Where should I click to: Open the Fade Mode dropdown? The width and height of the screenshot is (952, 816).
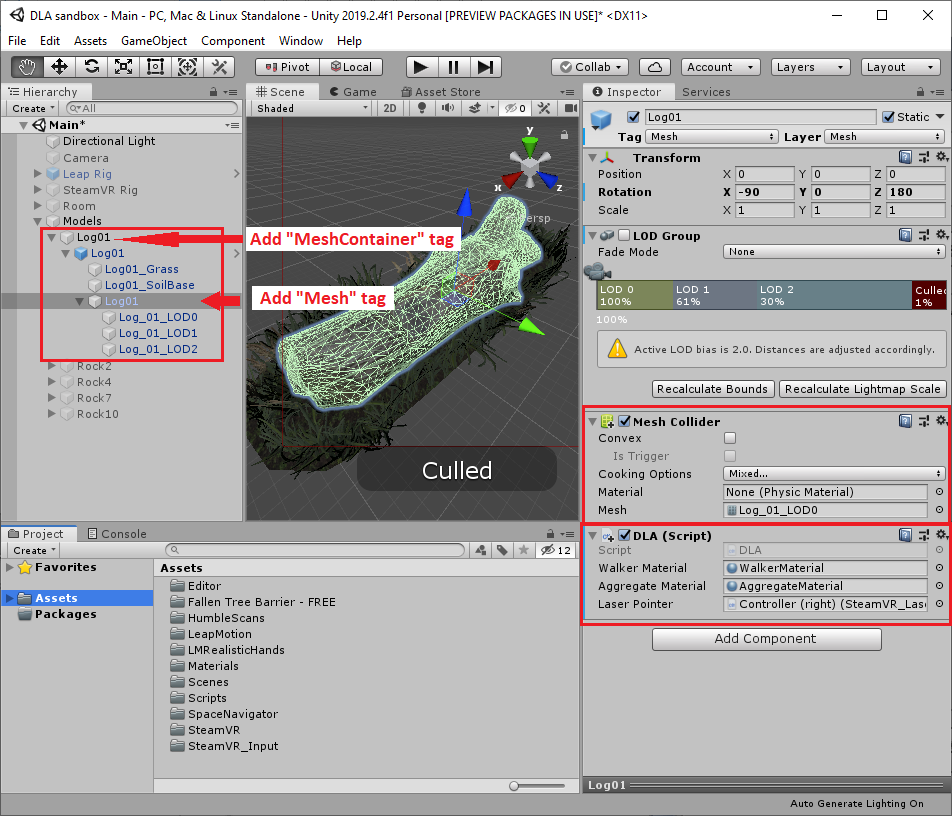pyautogui.click(x=834, y=251)
